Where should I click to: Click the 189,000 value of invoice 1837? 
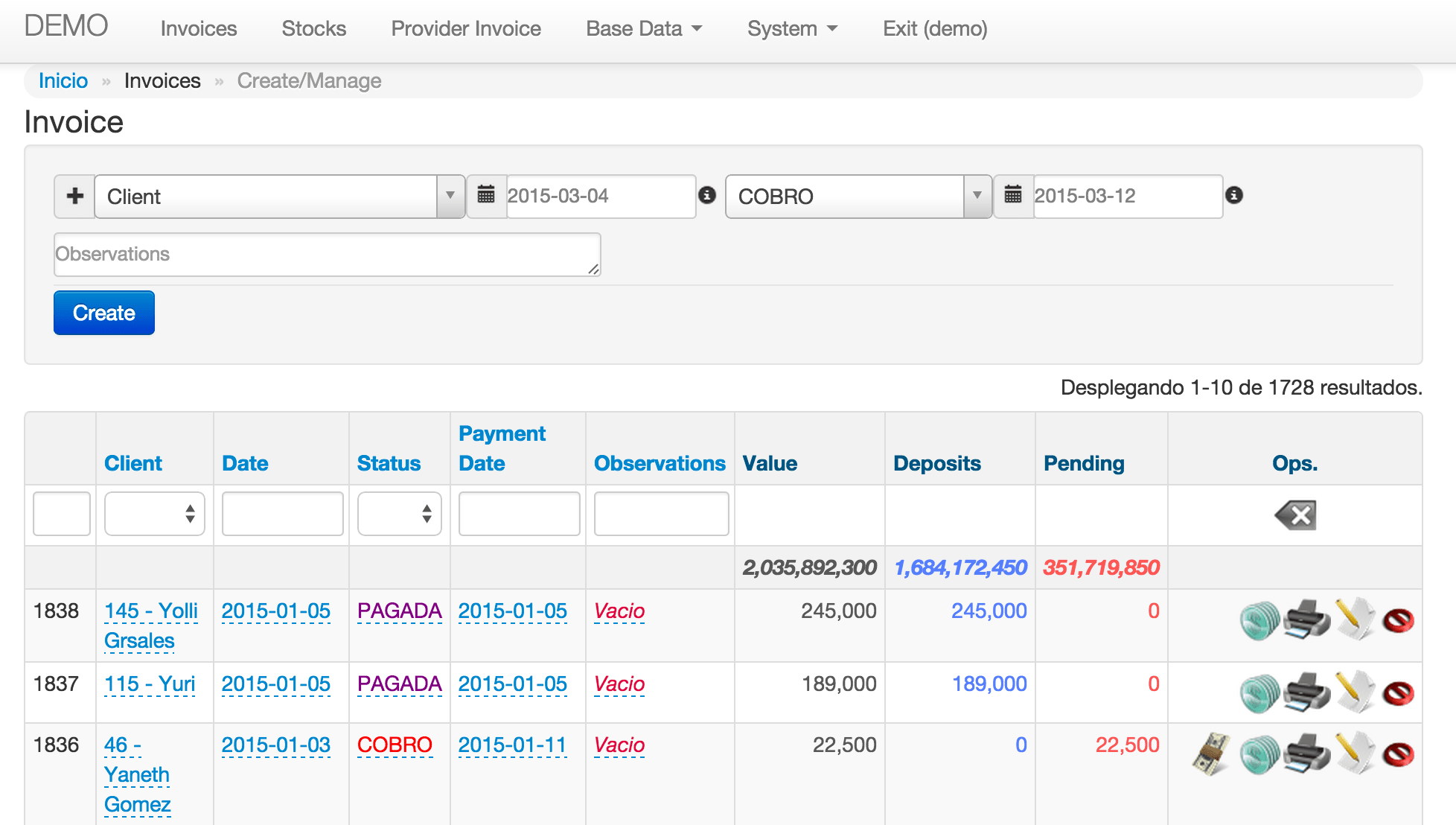click(839, 684)
